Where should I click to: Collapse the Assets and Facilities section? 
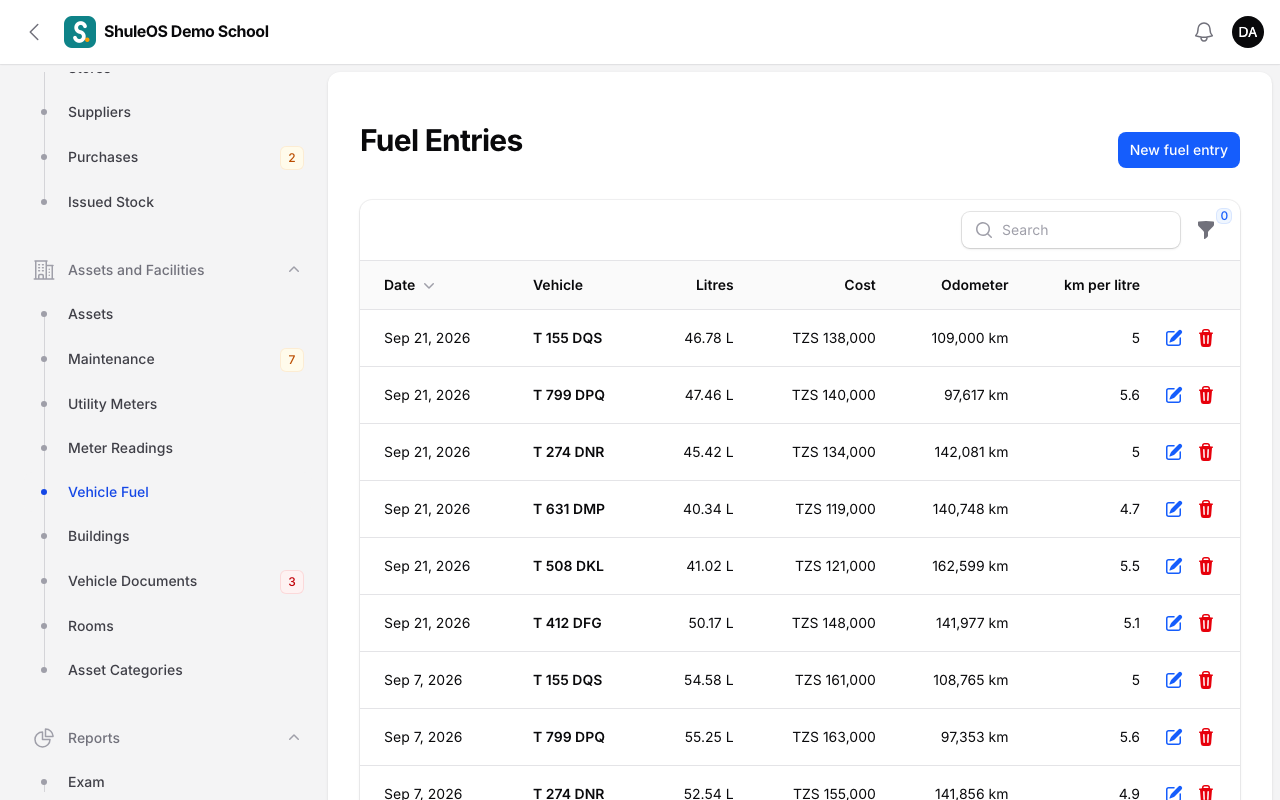(294, 270)
